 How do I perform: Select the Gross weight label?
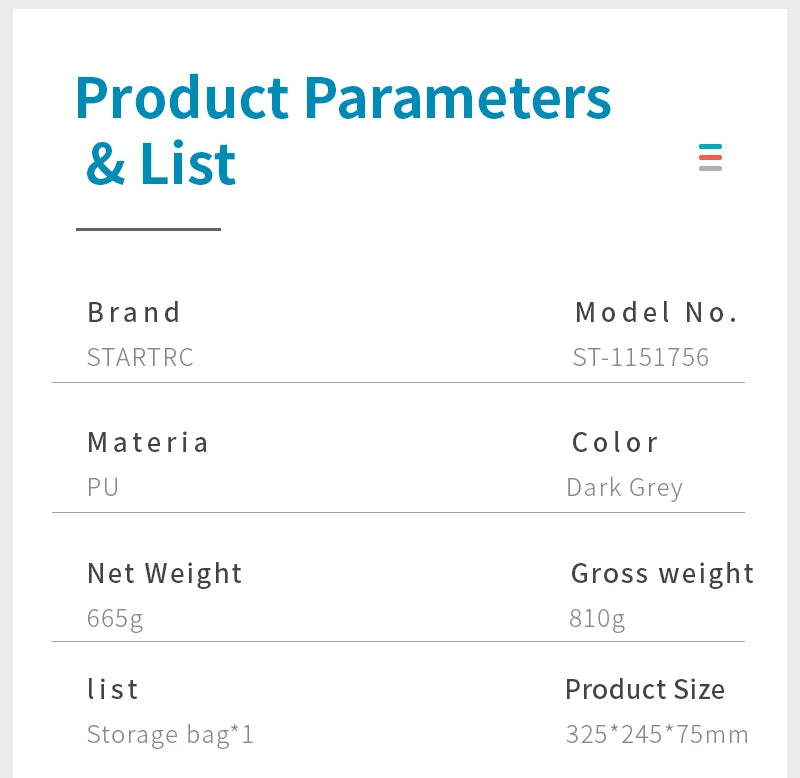click(662, 573)
